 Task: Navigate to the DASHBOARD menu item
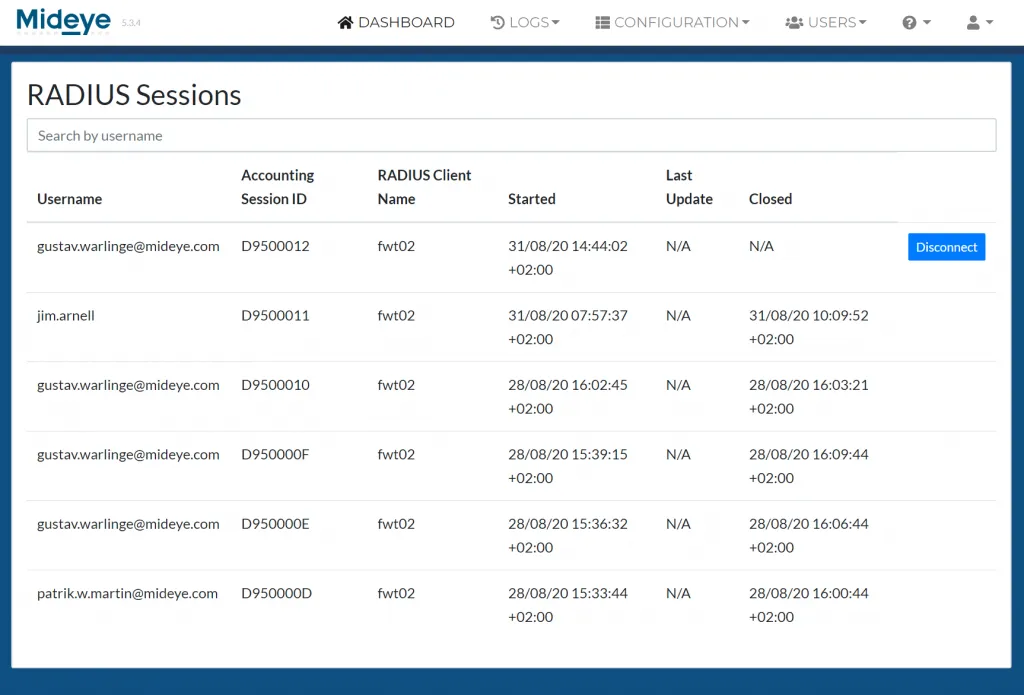(x=405, y=21)
